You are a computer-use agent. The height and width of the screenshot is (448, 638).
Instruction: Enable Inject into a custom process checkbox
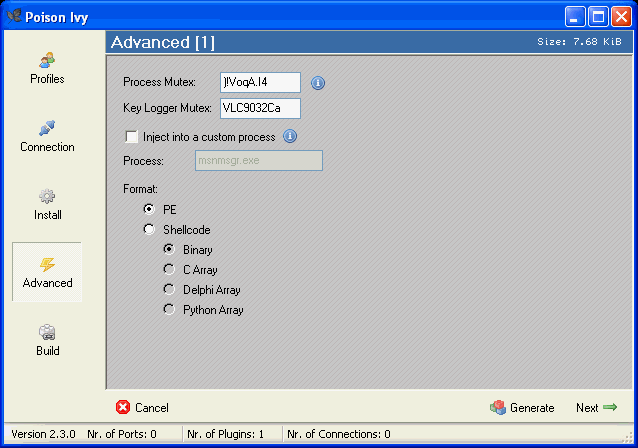(131, 137)
